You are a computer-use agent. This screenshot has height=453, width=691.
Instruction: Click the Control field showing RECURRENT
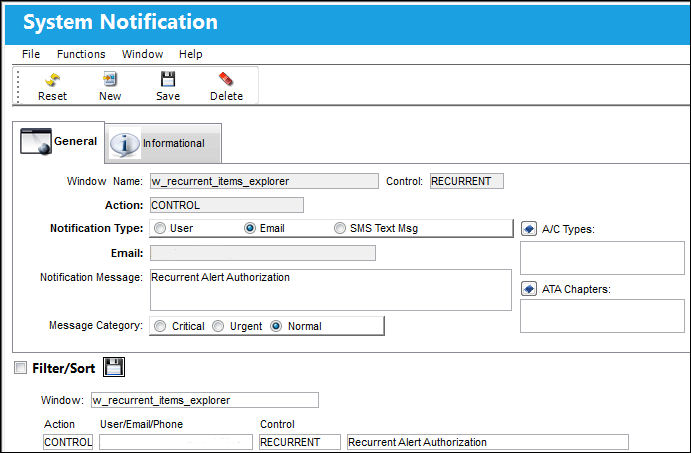point(467,181)
